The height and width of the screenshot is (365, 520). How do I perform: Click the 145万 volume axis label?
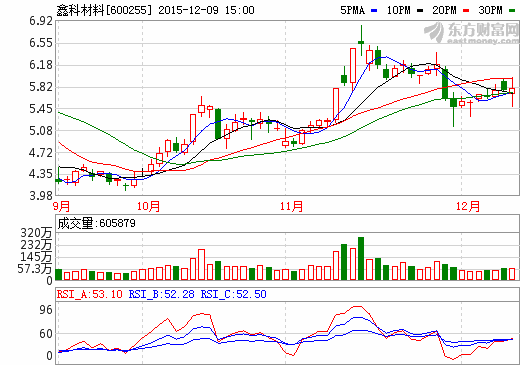[x=36, y=257]
